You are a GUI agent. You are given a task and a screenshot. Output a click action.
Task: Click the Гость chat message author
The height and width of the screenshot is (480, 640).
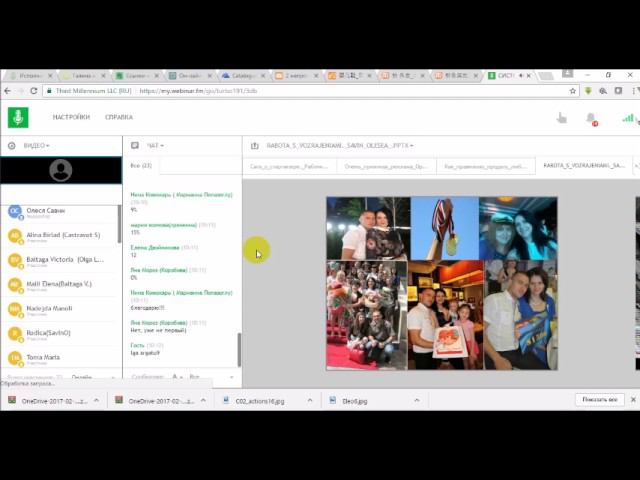[138, 345]
